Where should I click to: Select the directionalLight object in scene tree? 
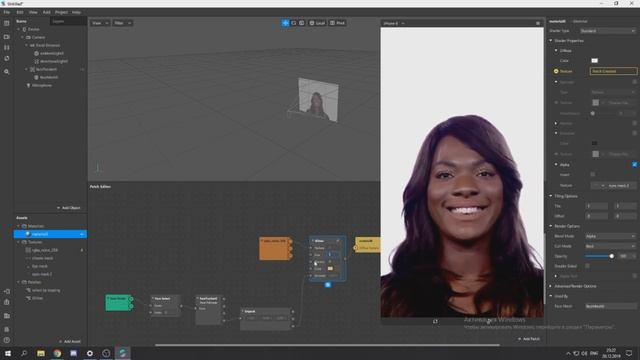[54, 61]
